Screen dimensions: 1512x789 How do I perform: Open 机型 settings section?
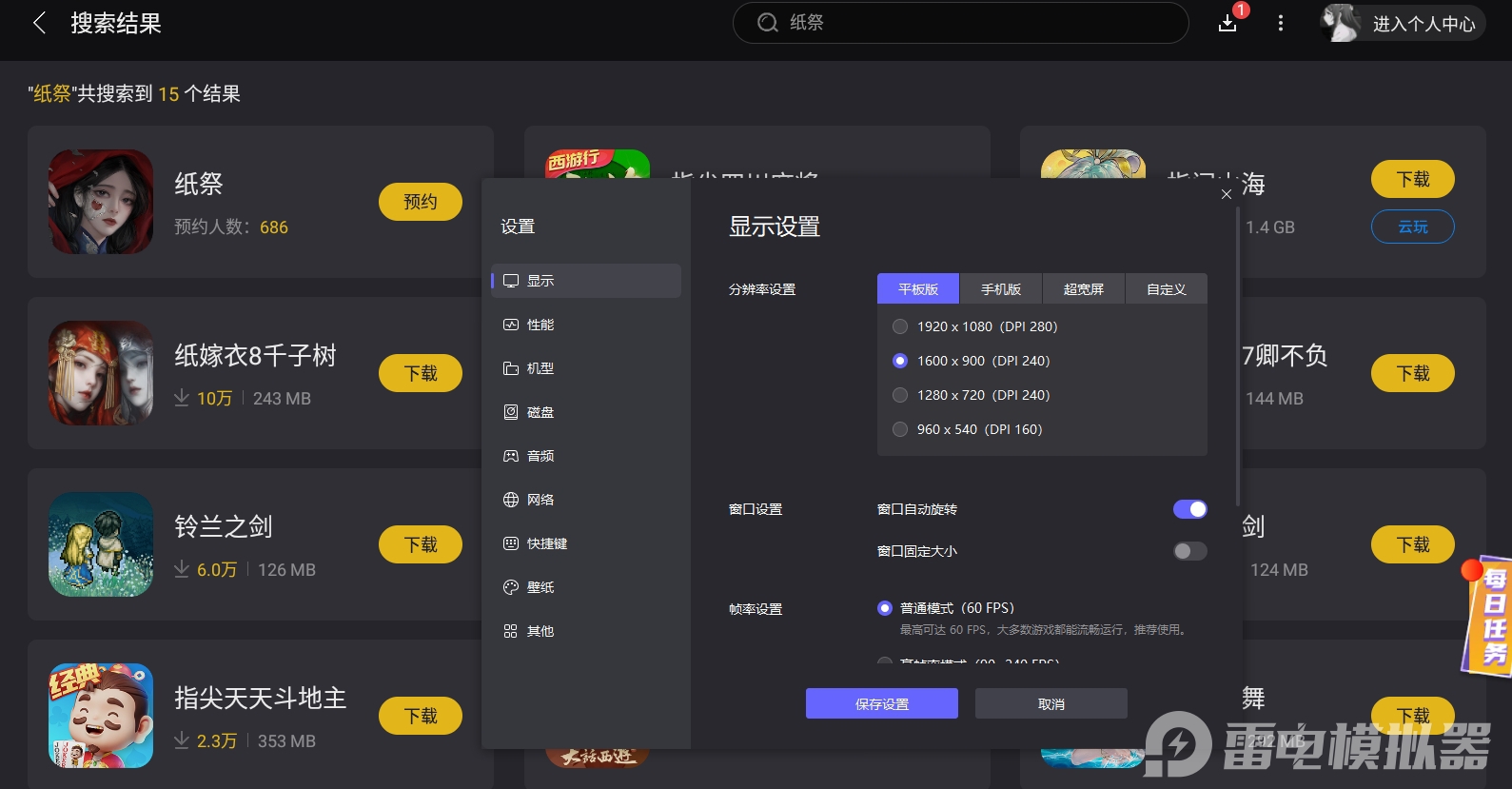pos(586,368)
